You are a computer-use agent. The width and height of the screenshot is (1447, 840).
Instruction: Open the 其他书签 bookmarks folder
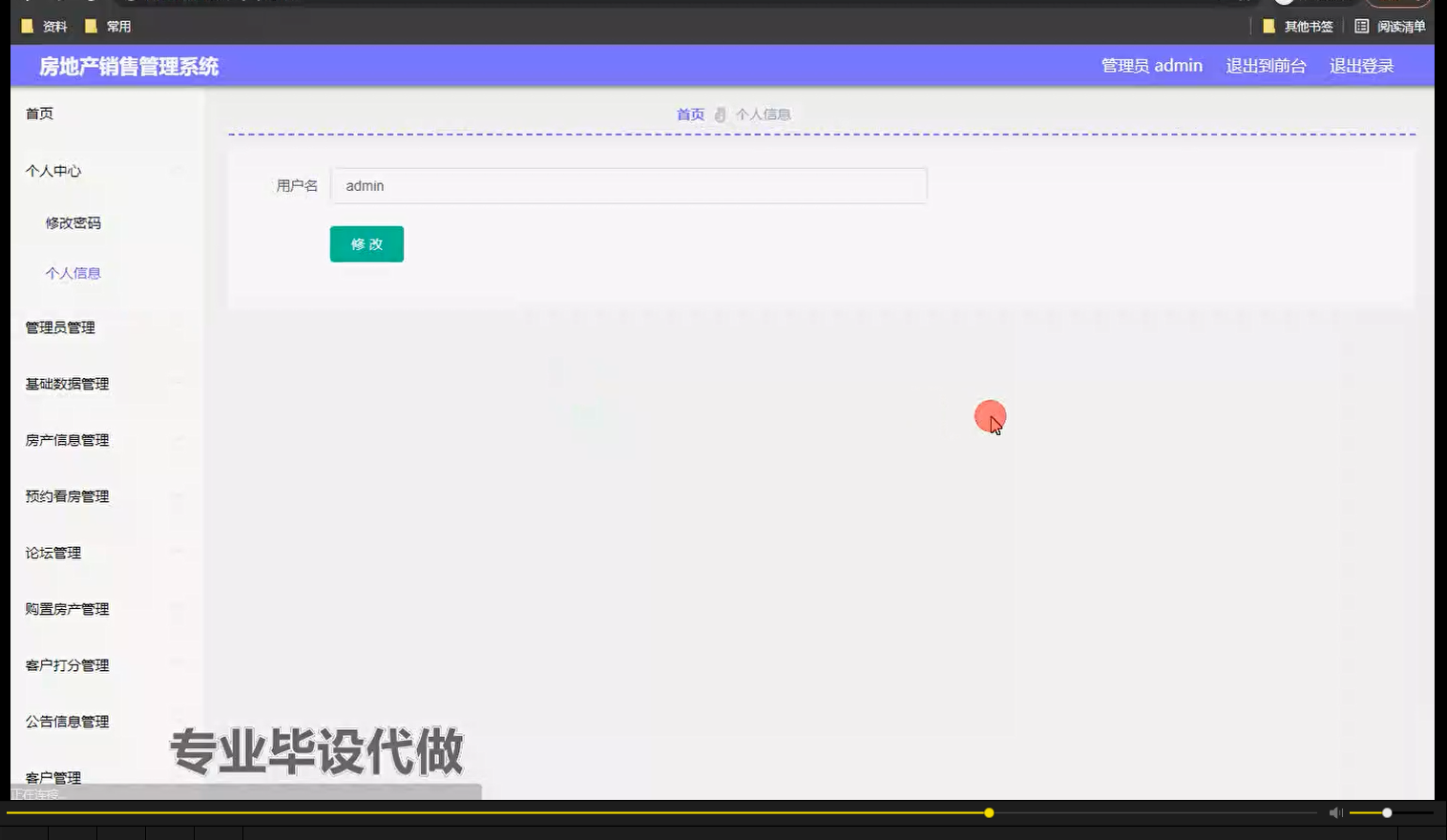(1306, 26)
